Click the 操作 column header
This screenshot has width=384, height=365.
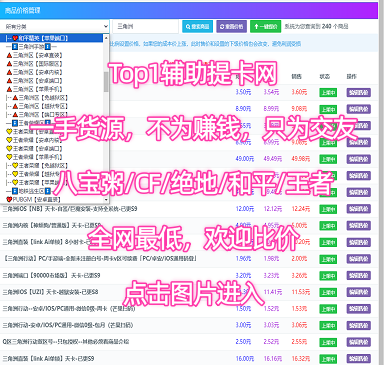[352, 76]
